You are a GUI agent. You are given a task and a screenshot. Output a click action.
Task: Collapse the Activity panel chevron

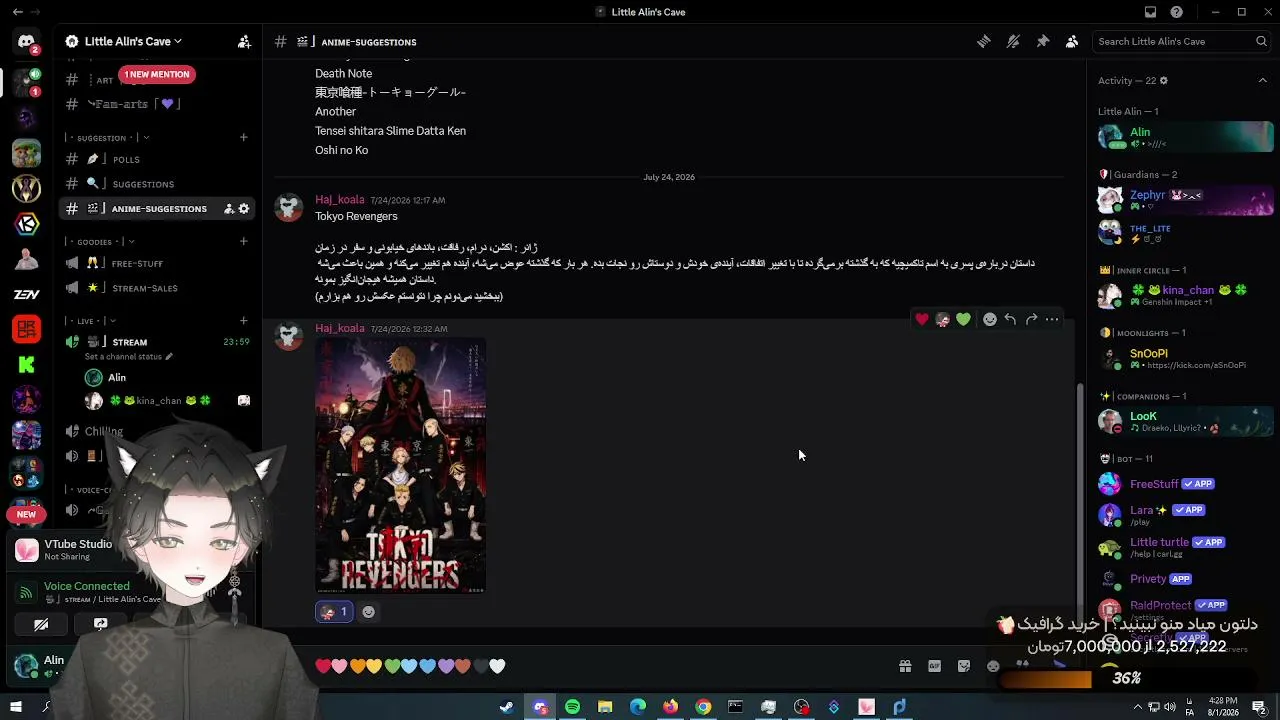click(1262, 81)
